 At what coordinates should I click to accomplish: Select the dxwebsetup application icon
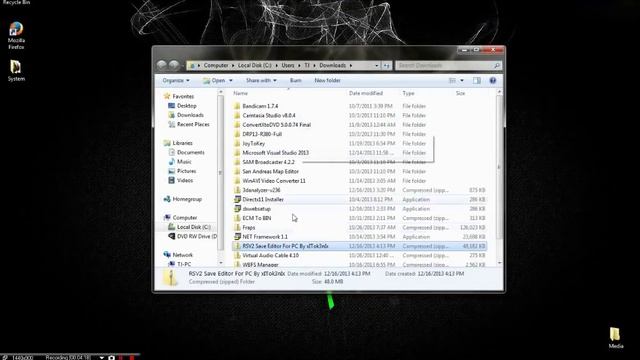click(237, 209)
